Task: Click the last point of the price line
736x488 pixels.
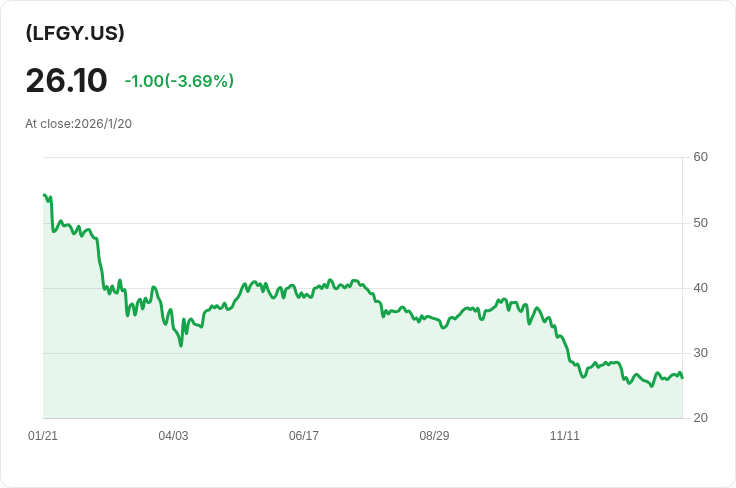Action: pos(682,377)
